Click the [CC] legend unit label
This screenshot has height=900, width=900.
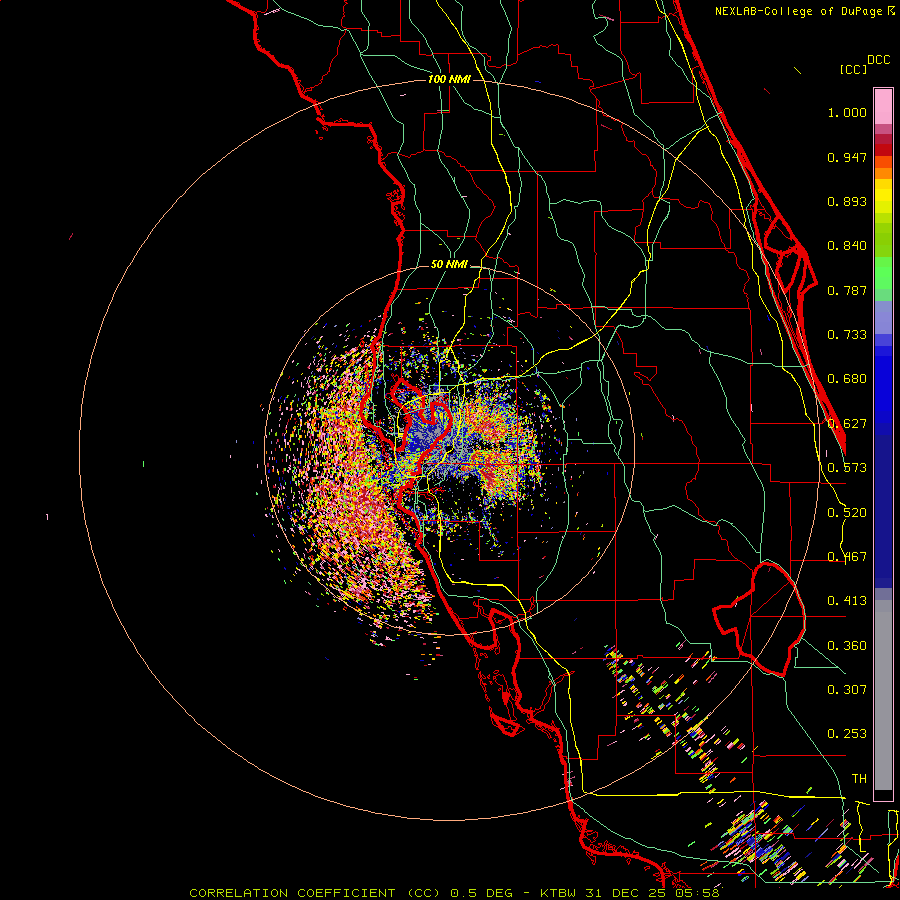pyautogui.click(x=853, y=69)
